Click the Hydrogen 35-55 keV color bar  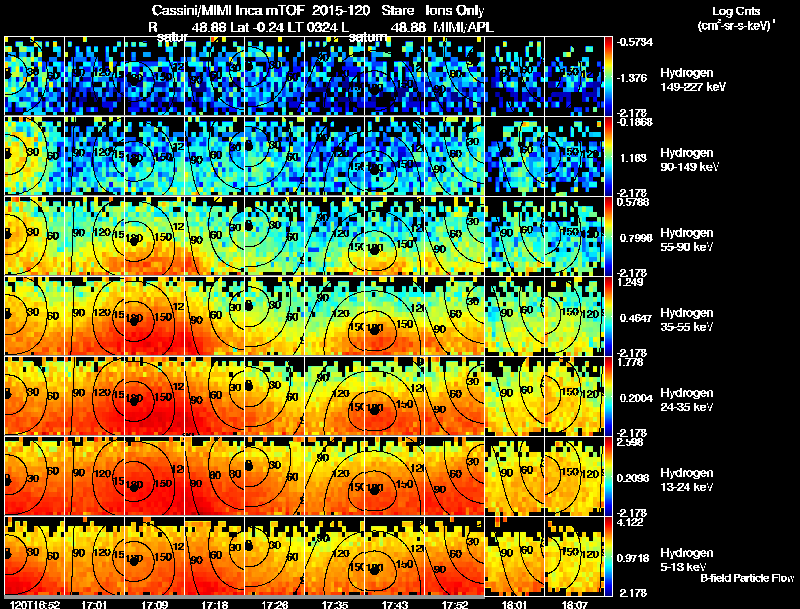(x=608, y=316)
